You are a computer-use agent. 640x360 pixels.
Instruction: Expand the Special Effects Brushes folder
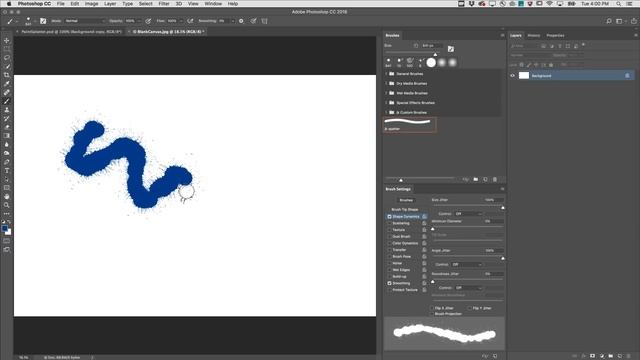point(386,103)
